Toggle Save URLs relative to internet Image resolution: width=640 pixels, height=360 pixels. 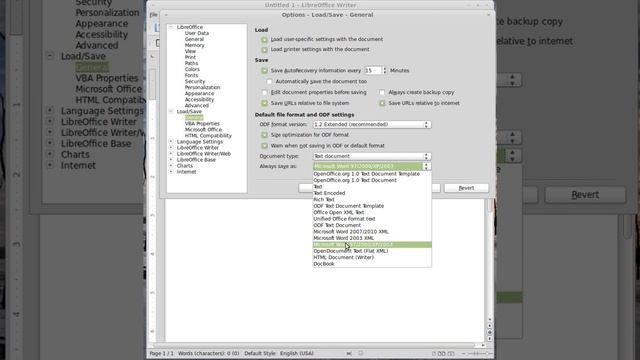point(382,103)
